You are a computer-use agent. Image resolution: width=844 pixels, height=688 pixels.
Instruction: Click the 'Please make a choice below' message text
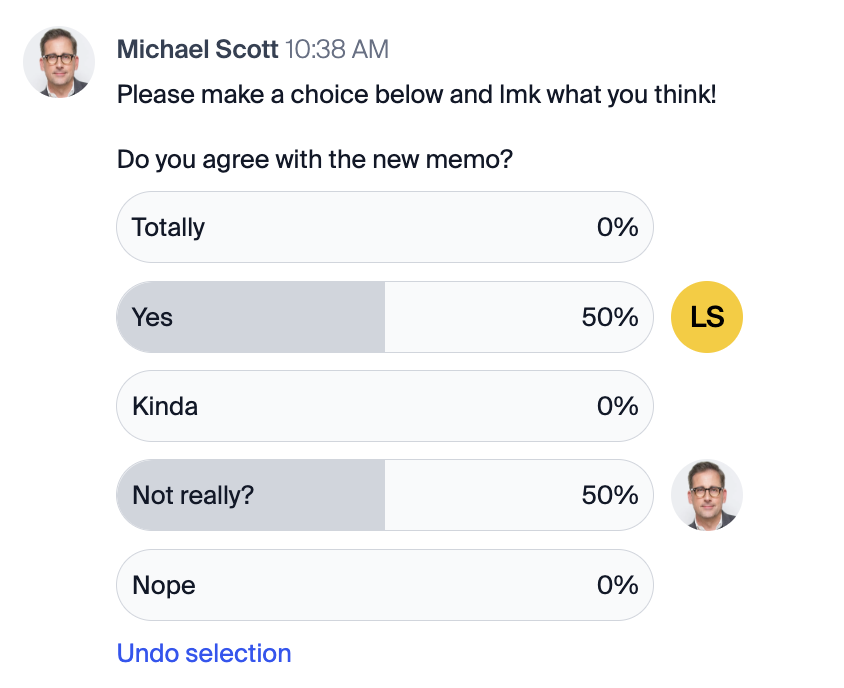pos(417,95)
